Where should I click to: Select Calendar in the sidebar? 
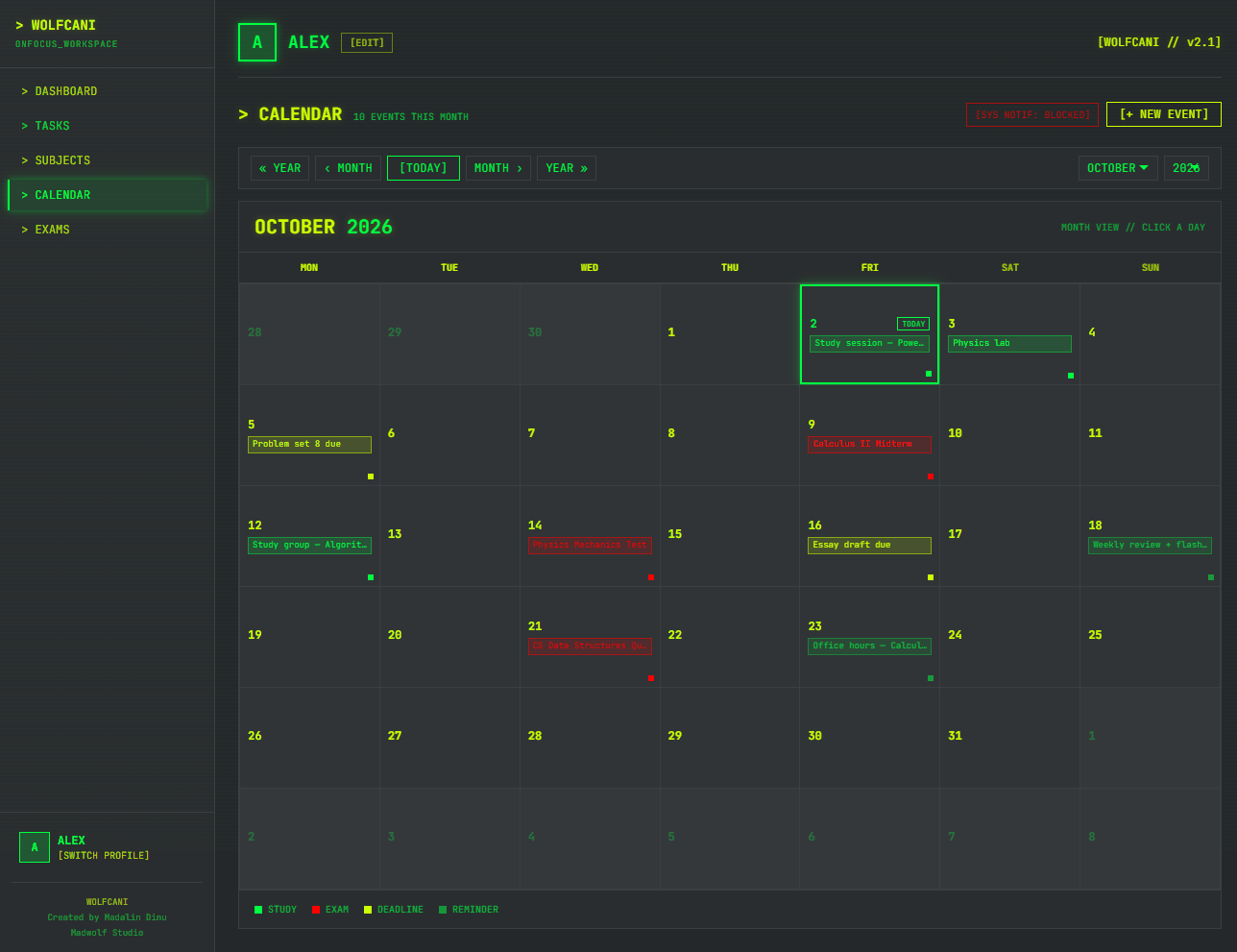108,195
